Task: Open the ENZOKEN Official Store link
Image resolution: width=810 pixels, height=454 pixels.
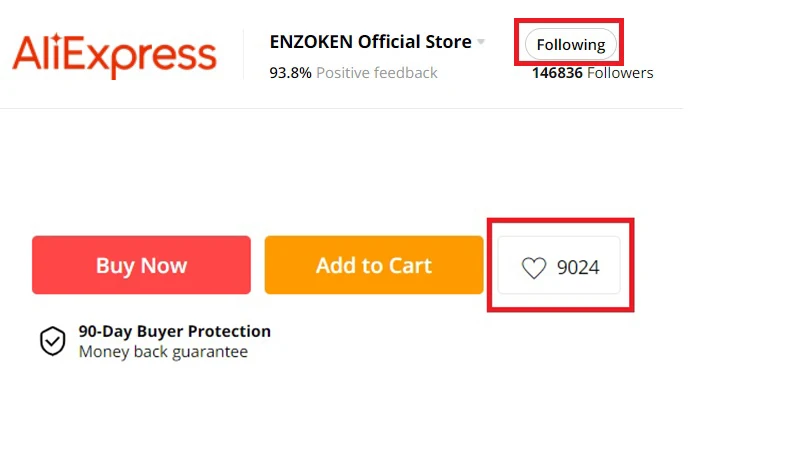Action: (x=370, y=42)
